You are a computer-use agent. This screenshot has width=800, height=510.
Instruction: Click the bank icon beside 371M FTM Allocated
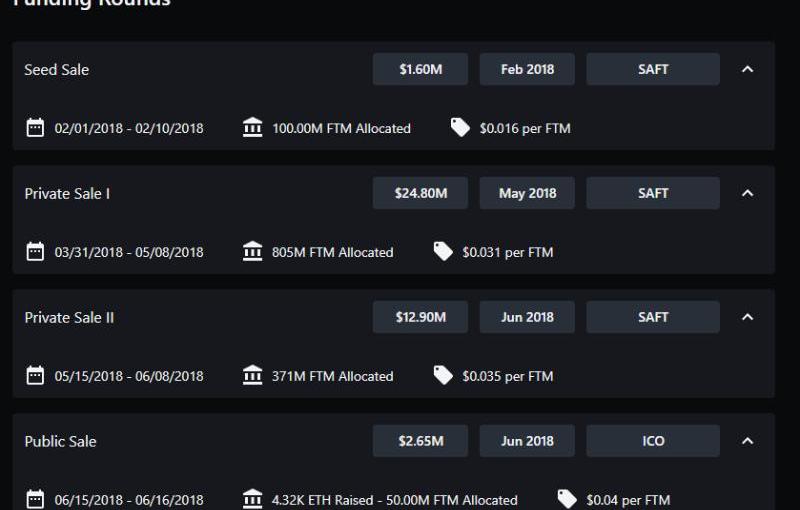point(253,376)
